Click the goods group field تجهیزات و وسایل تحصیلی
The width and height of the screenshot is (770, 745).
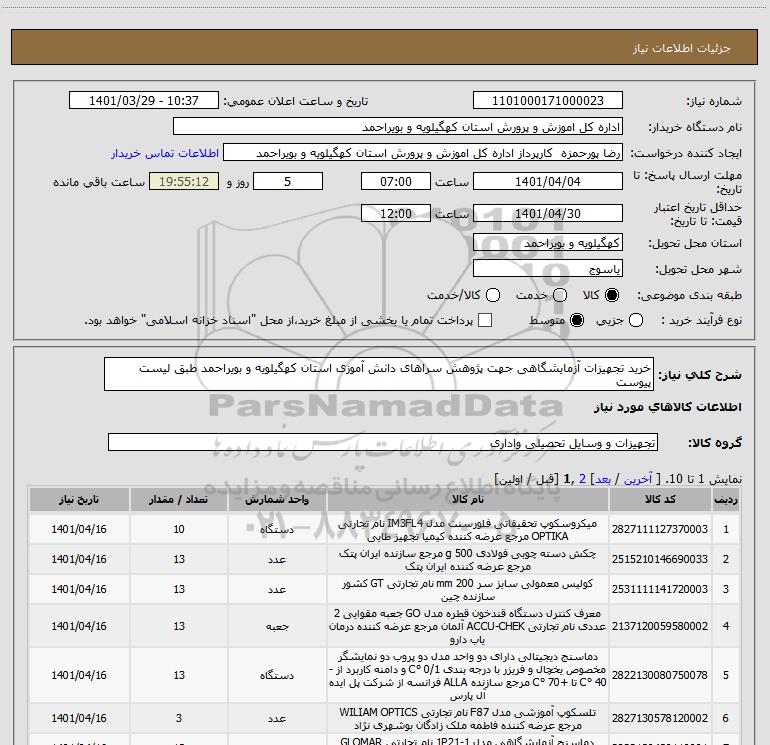tap(383, 442)
